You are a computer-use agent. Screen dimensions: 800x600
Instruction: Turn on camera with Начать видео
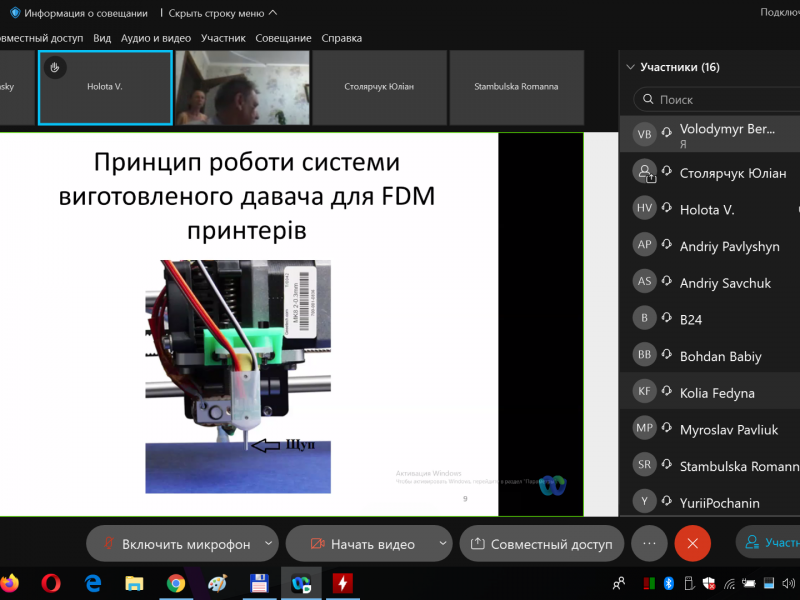click(x=361, y=544)
